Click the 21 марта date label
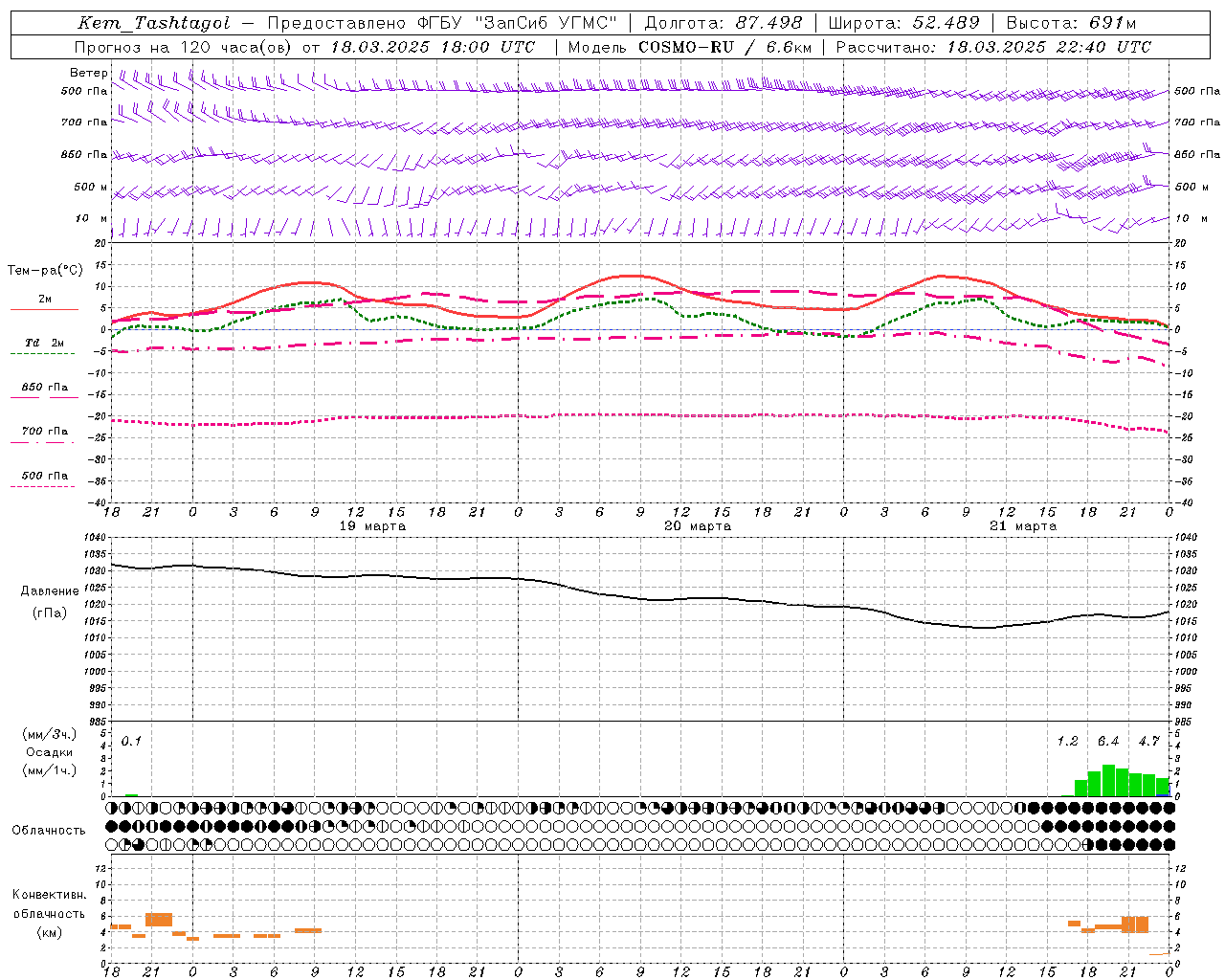 (x=1023, y=526)
